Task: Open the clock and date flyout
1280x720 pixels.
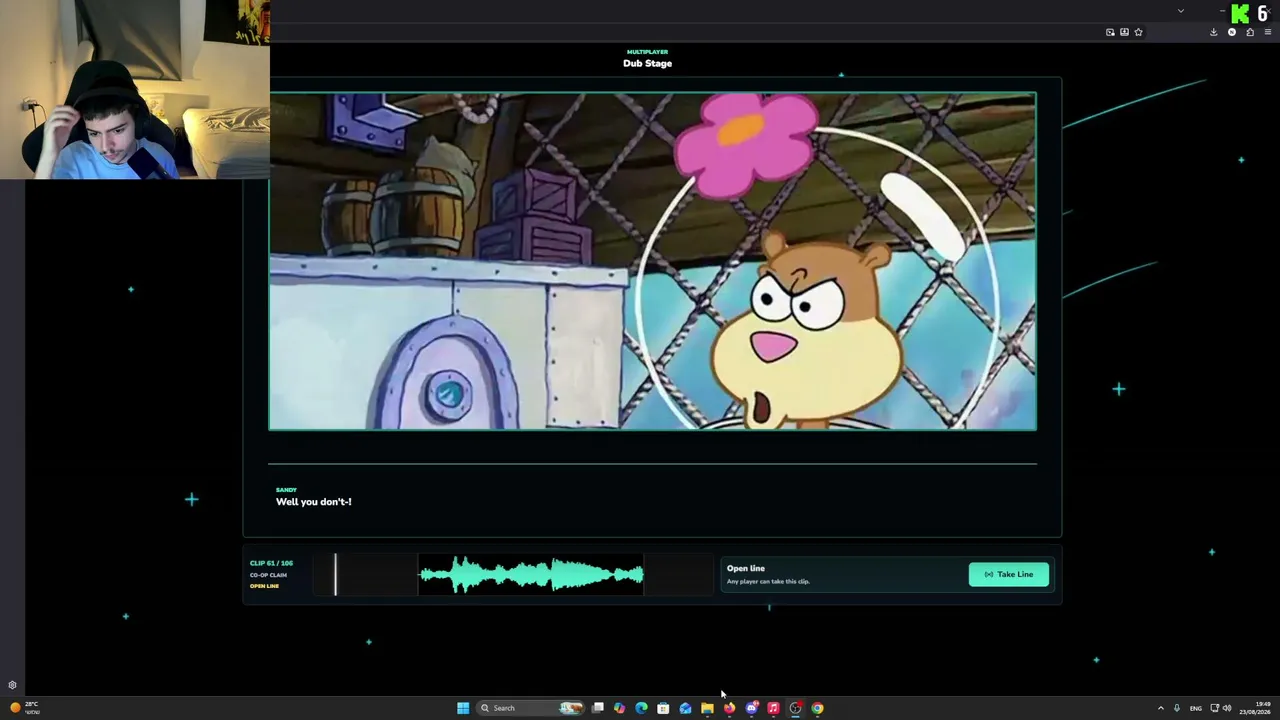Action: point(1255,708)
